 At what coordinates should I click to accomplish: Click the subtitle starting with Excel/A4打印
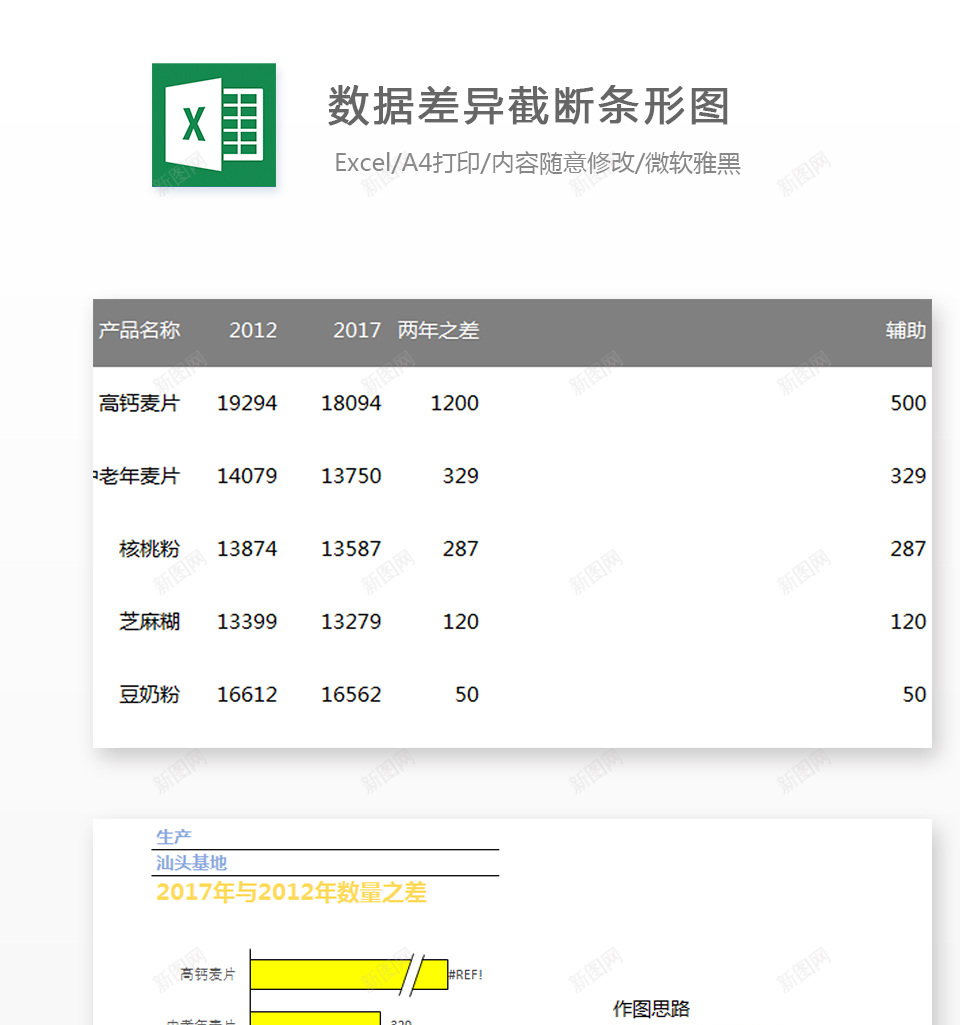tap(537, 163)
